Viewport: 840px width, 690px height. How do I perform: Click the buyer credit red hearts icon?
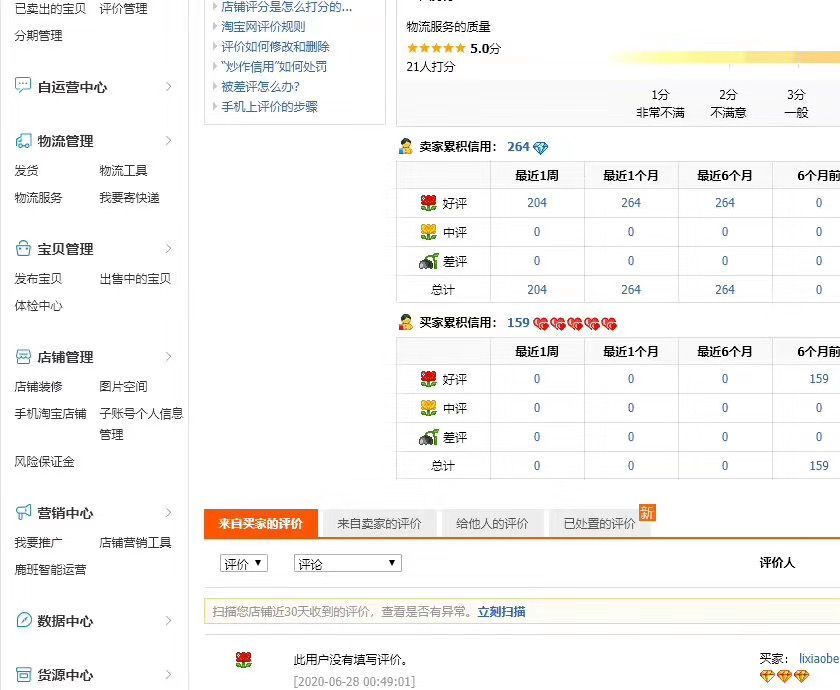tap(575, 324)
